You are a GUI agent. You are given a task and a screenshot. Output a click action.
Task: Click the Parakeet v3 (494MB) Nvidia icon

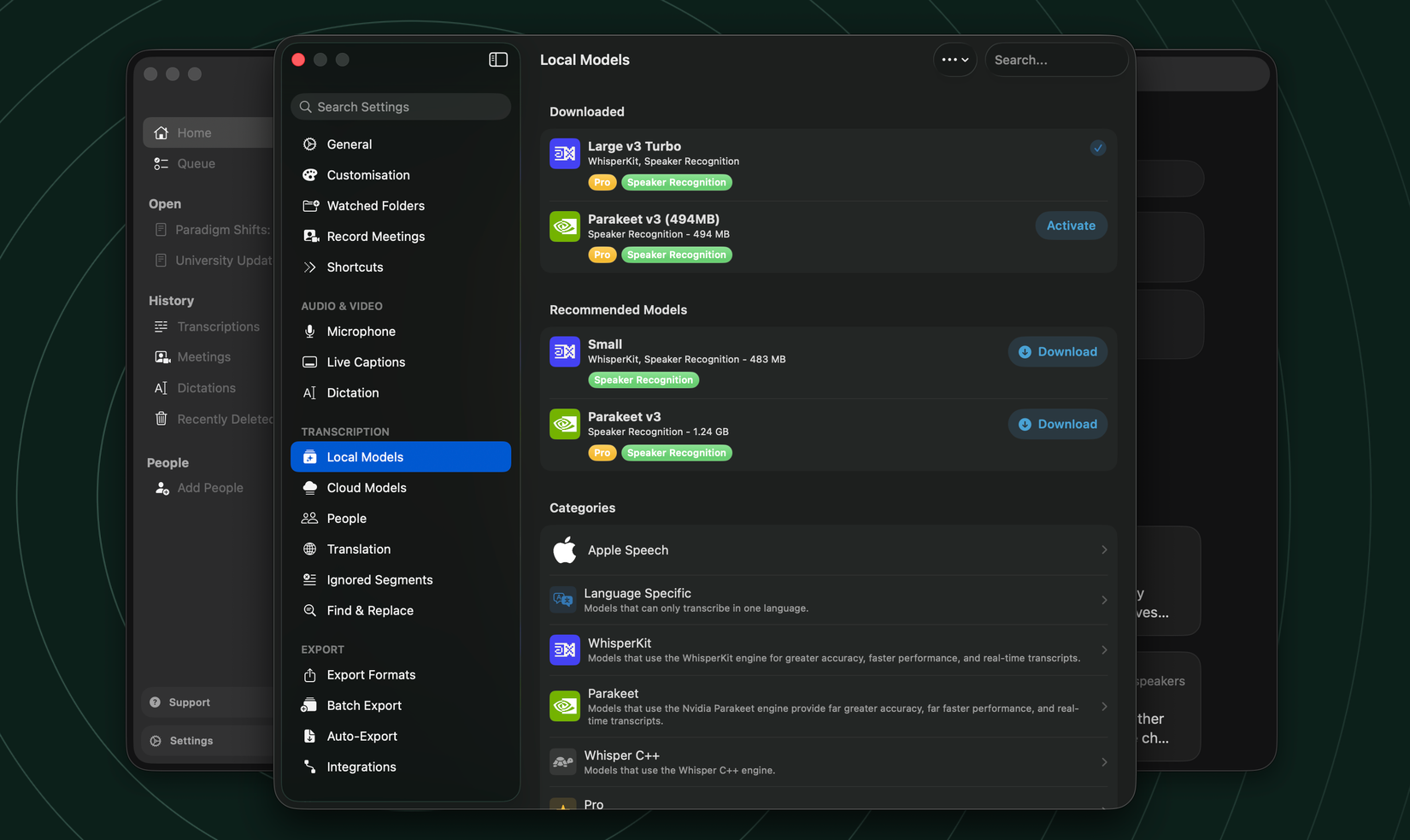click(565, 226)
